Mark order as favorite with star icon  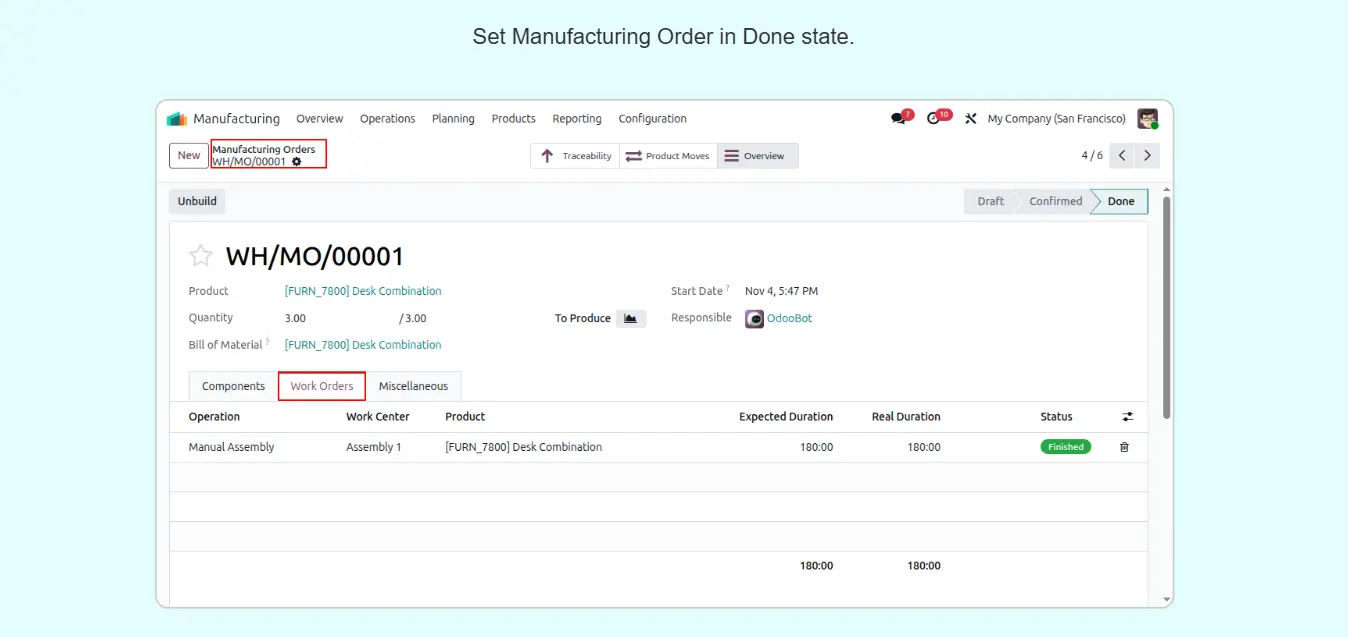[x=201, y=256]
